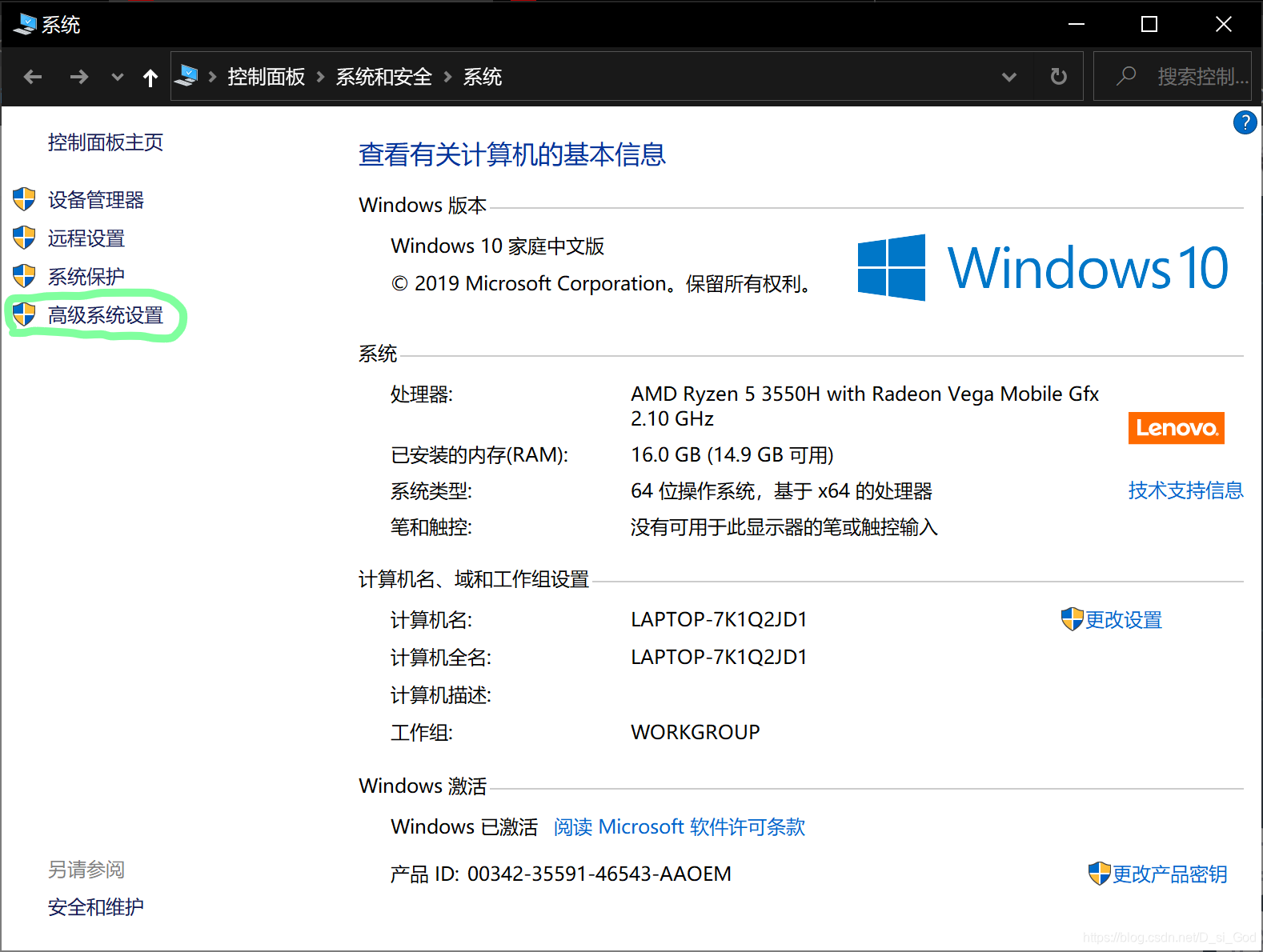Click the system window title bar icon
Screen dimensions: 1263x952
[x=25, y=24]
